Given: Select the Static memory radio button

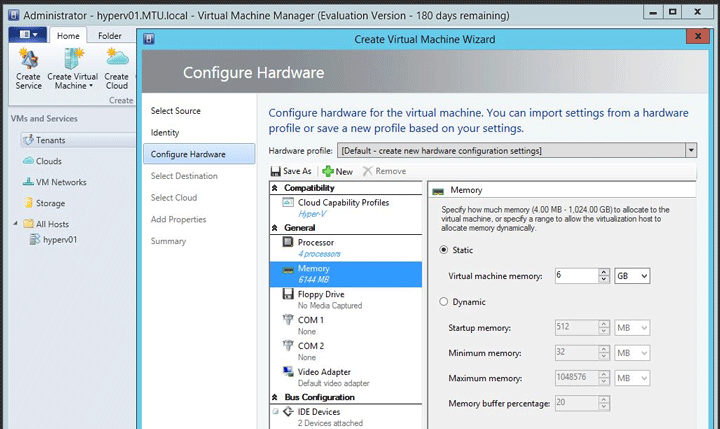Looking at the screenshot, I should (445, 250).
